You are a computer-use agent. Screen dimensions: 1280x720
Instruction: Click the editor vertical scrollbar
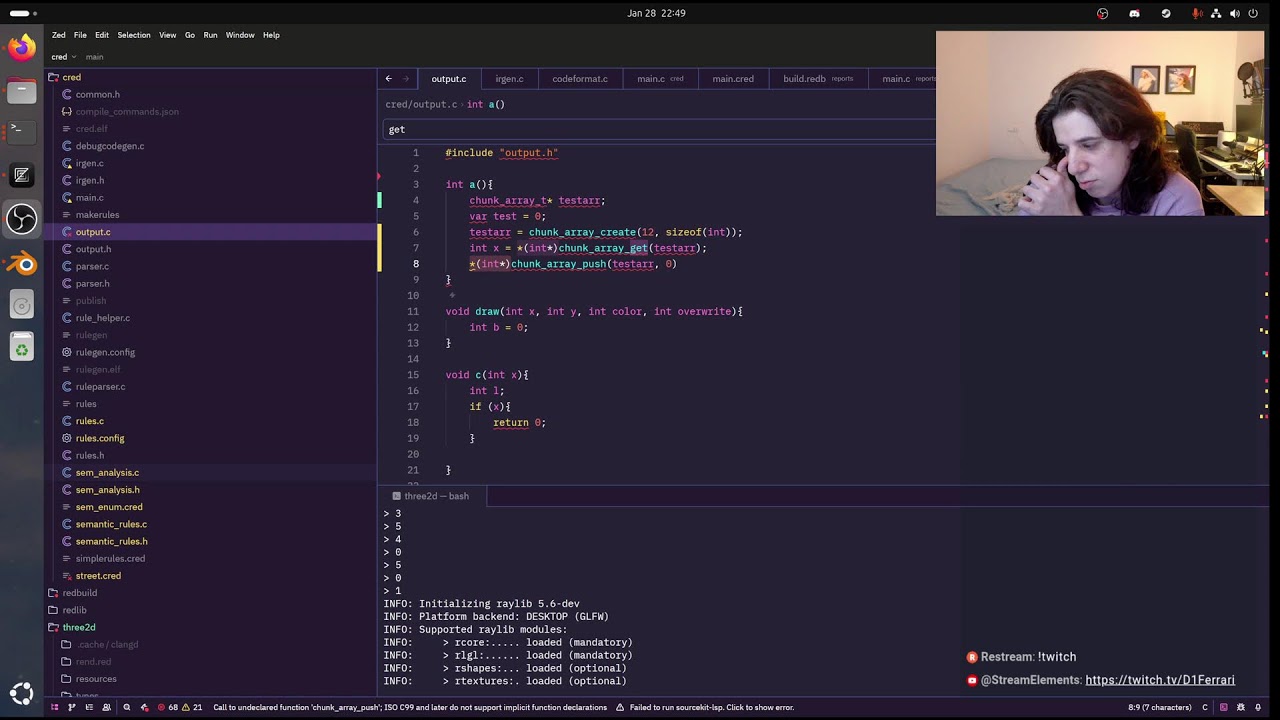point(1265,314)
